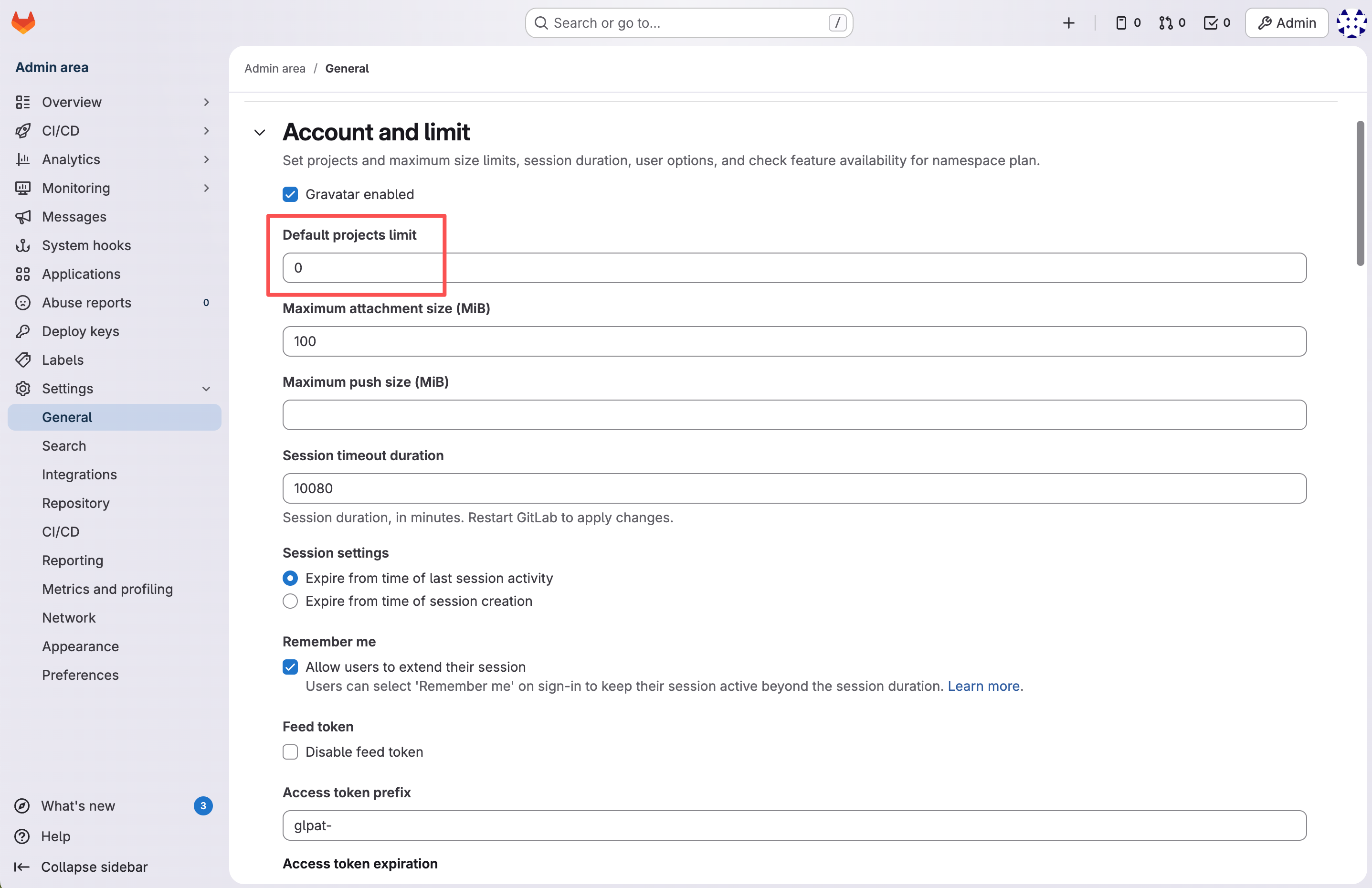Open the Repository settings page
Viewport: 1372px width, 888px height.
(75, 503)
